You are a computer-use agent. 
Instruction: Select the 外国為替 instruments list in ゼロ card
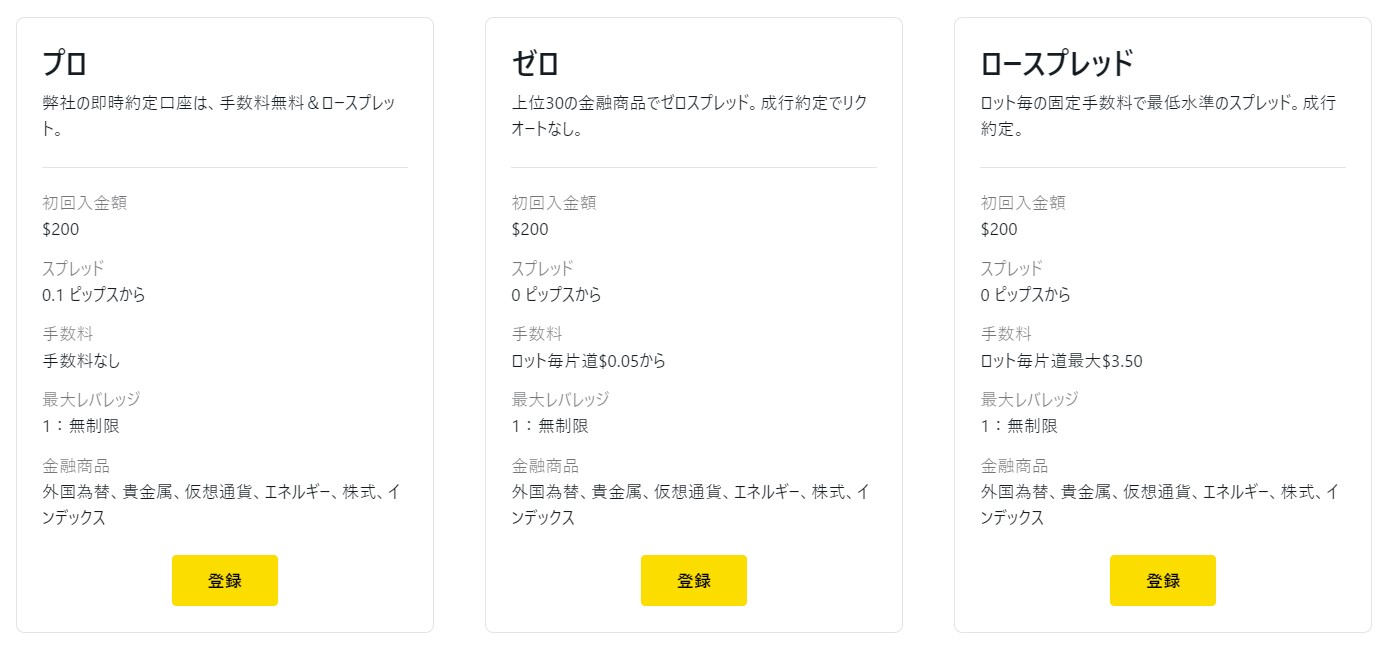coord(694,505)
